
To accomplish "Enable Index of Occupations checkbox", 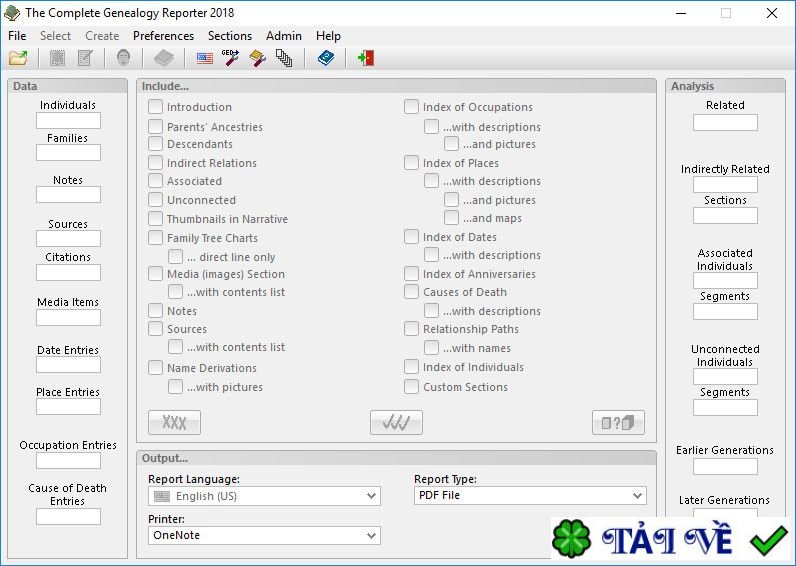I will [x=411, y=107].
